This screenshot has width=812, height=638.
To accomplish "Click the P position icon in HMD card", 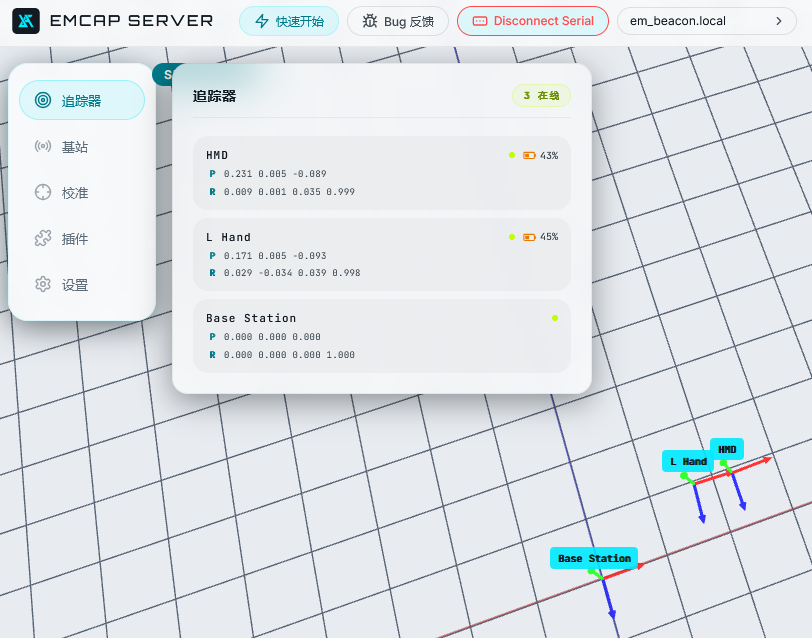I will [x=212, y=173].
